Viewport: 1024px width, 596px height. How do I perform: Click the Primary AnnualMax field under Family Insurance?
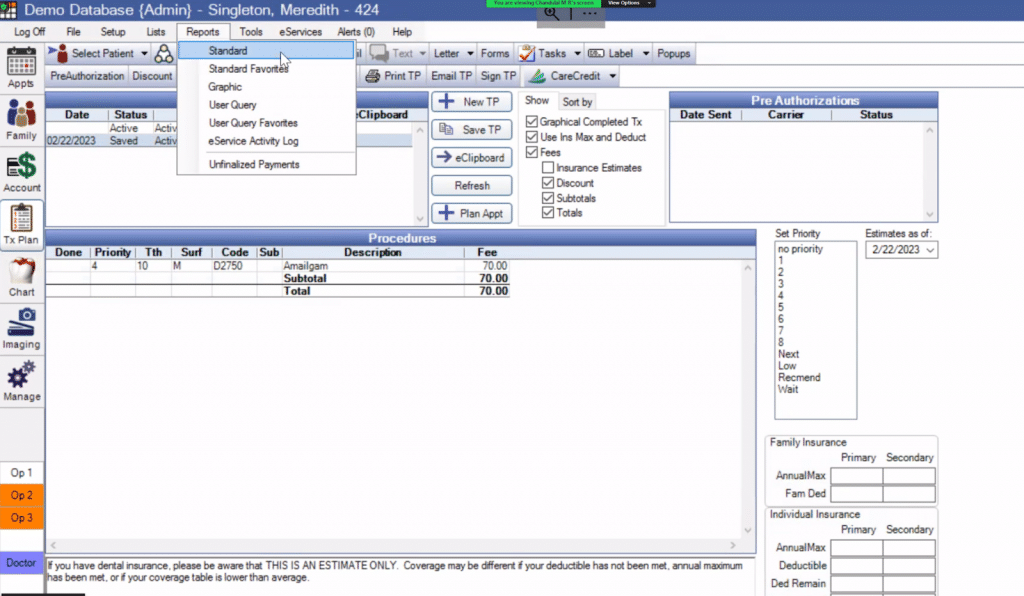(x=856, y=476)
